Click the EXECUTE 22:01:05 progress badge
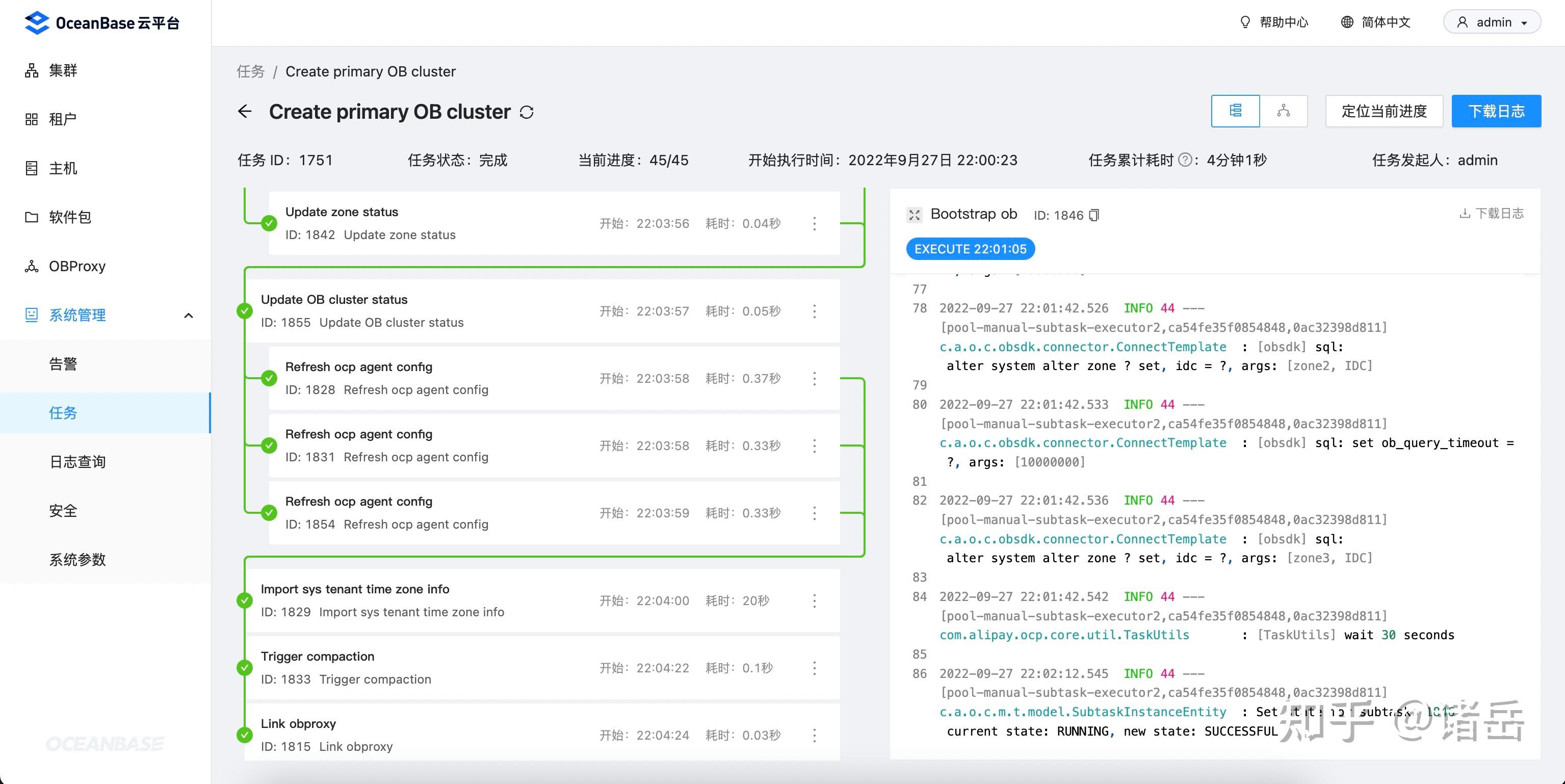The image size is (1565, 784). tap(970, 248)
